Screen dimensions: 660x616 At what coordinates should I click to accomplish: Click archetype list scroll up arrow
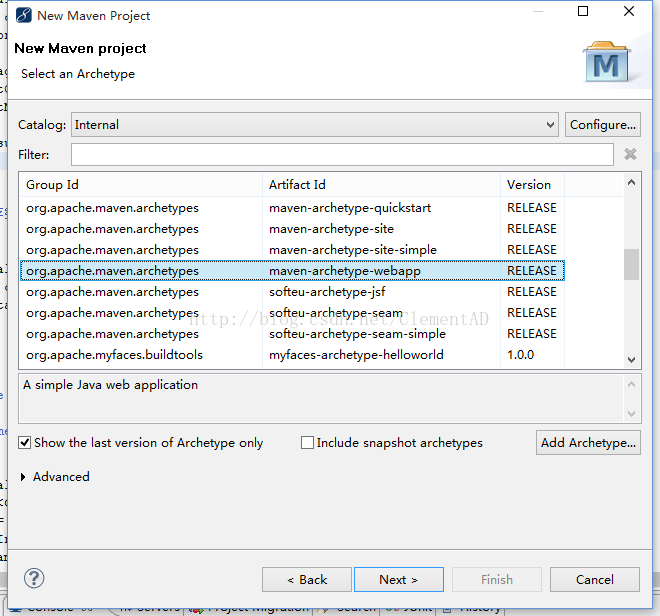[631, 182]
